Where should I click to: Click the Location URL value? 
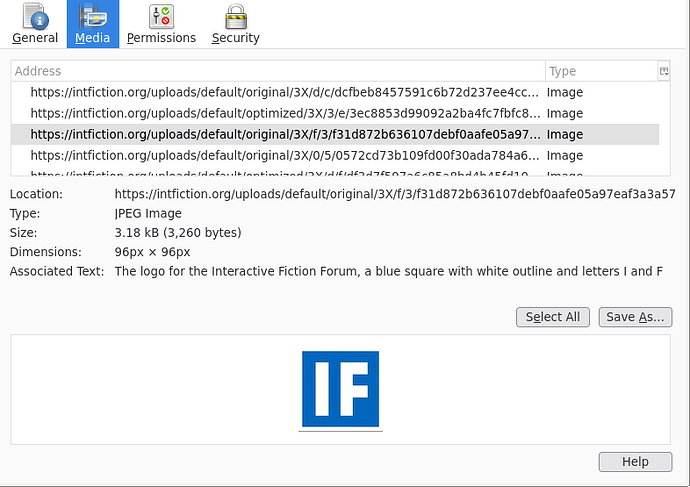pos(395,194)
